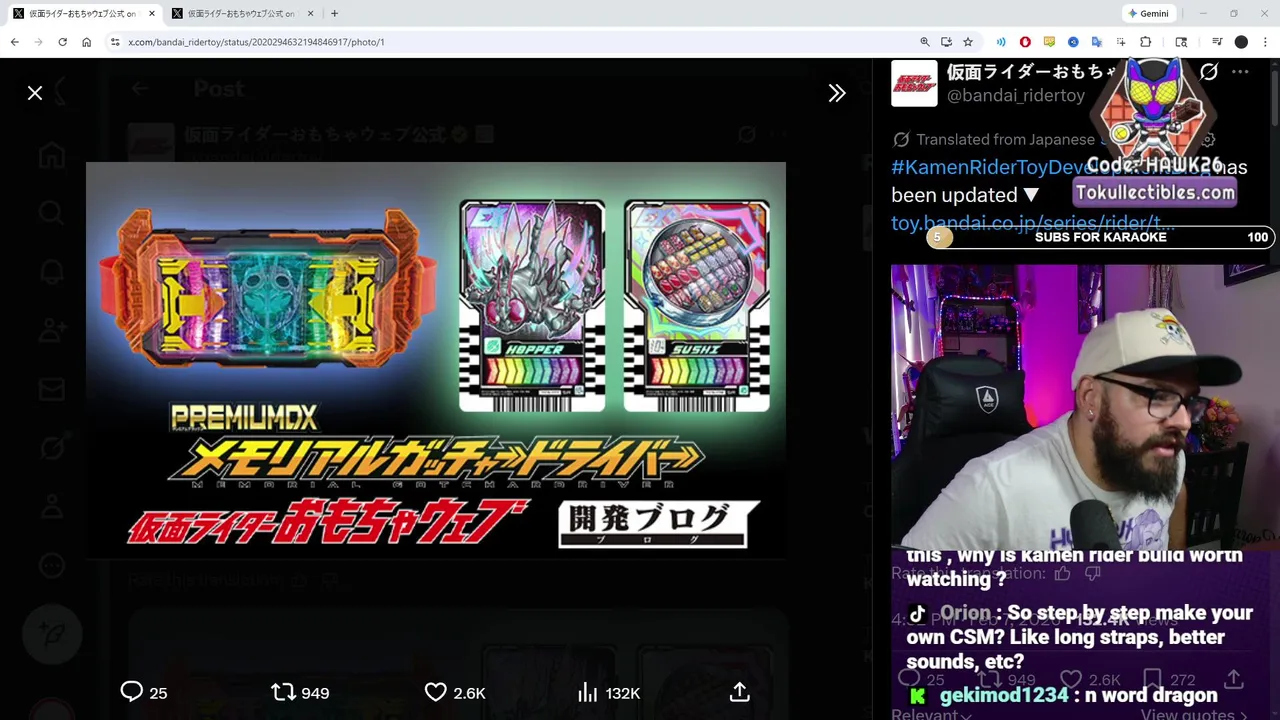
Task: Open the Memorial Gotchard Driver image
Action: (436, 360)
